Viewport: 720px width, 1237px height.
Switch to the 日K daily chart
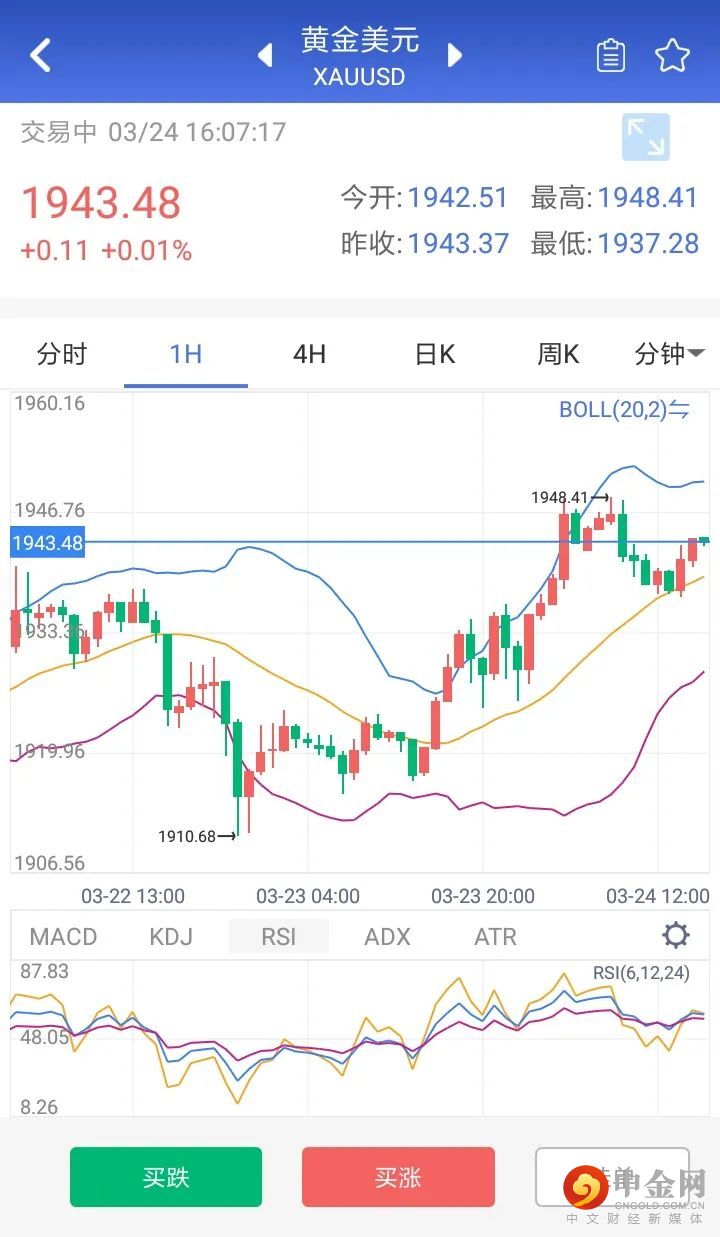pyautogui.click(x=434, y=354)
